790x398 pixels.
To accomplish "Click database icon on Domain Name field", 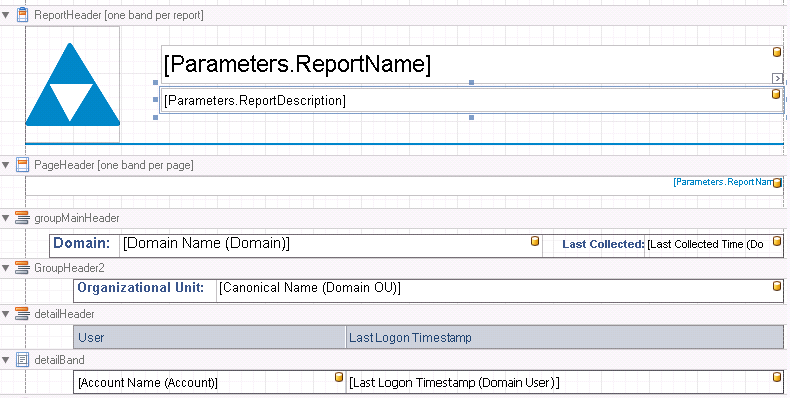I will click(535, 241).
